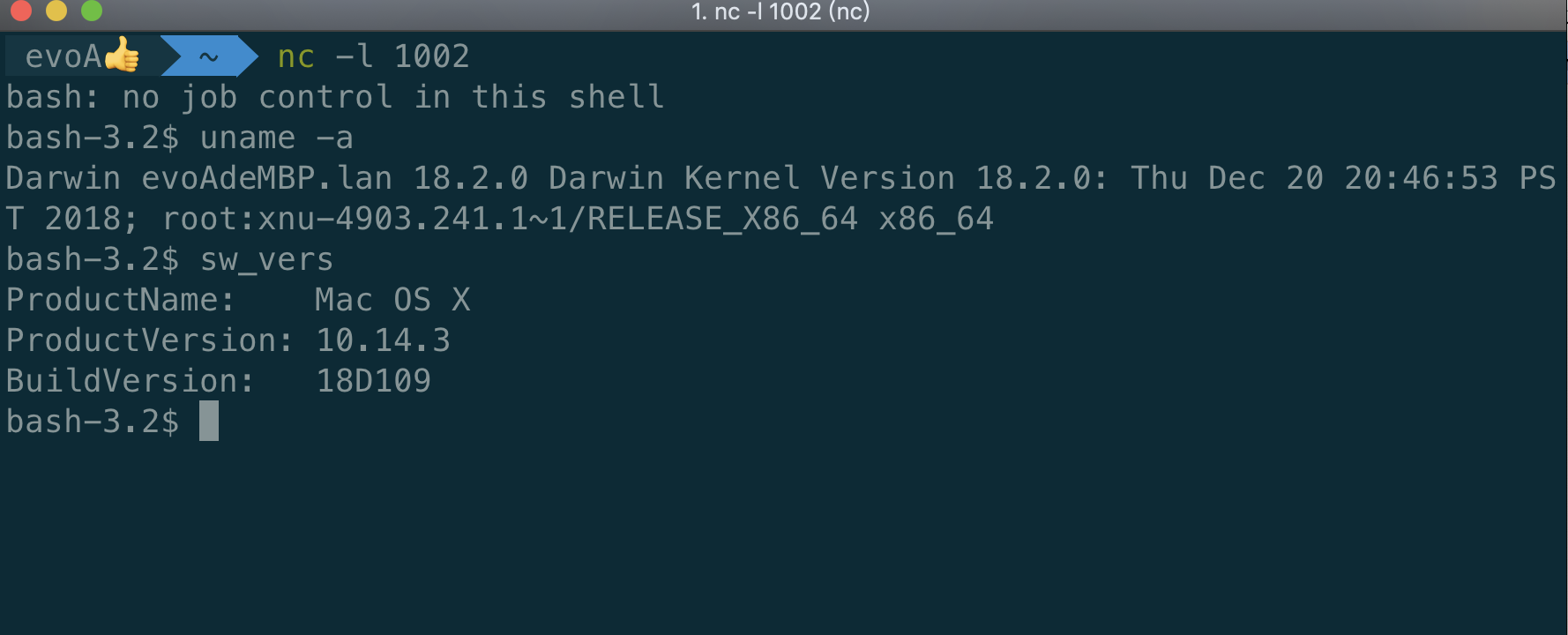
Task: Click the "Mac OS X" product name value
Action: 392,300
